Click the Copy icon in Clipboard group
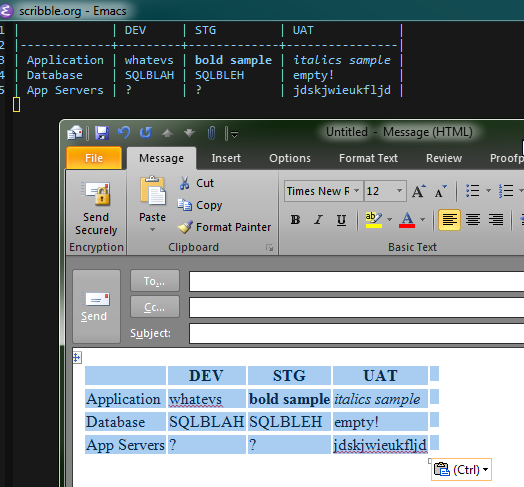This screenshot has height=487, width=524. click(x=184, y=205)
